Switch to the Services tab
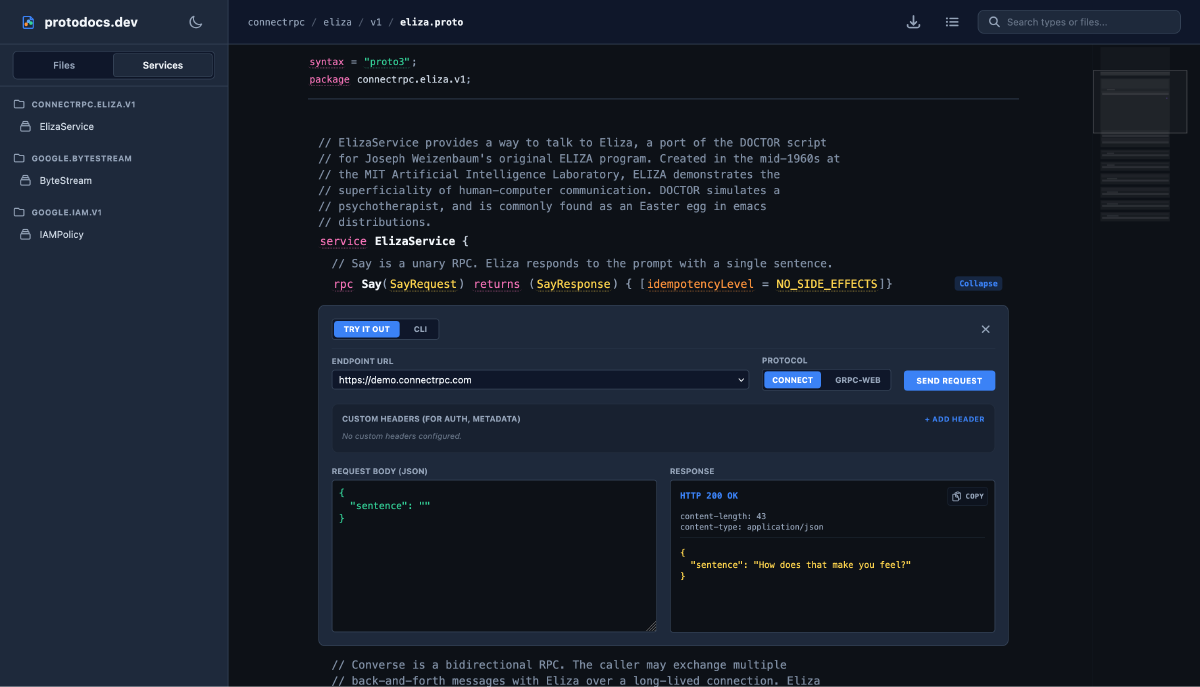This screenshot has height=687, width=1200. [x=163, y=65]
